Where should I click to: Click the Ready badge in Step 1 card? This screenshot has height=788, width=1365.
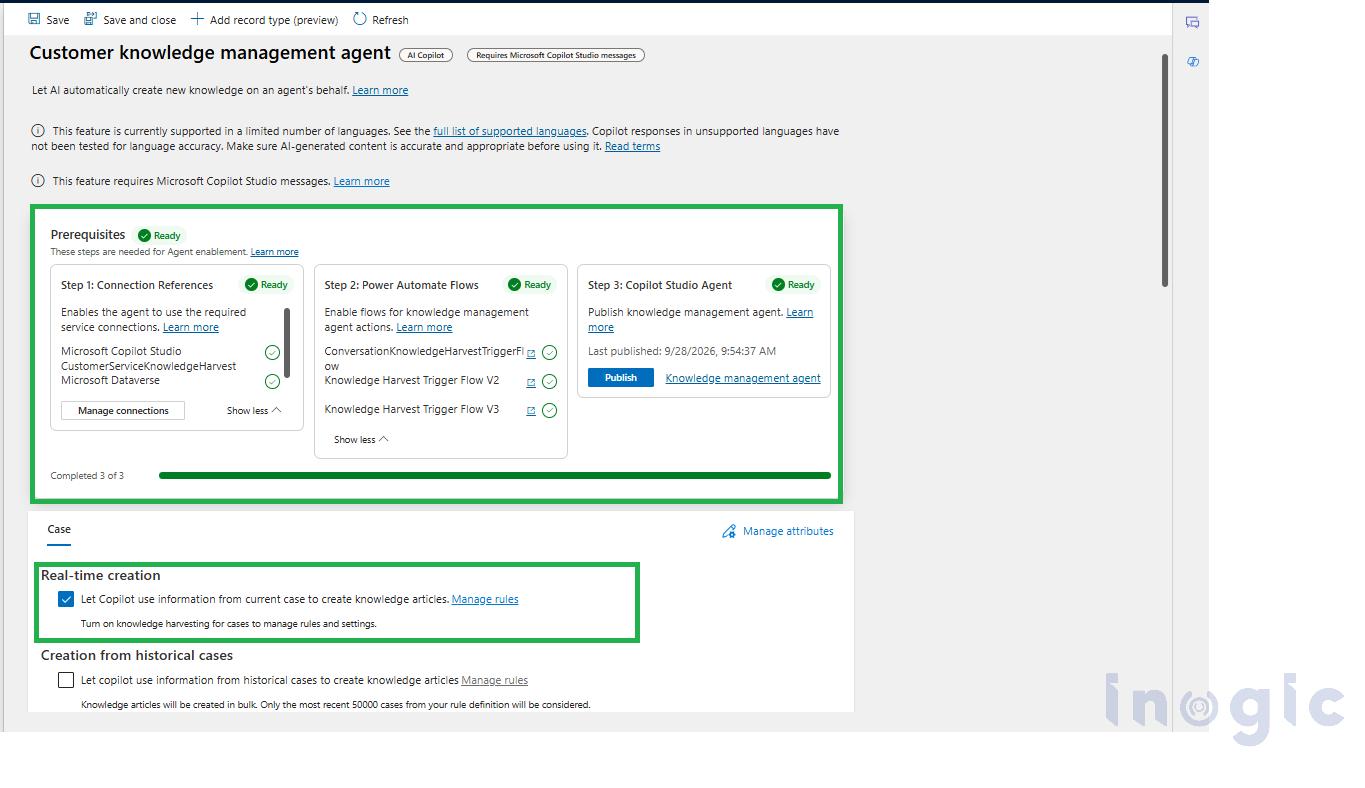(267, 285)
